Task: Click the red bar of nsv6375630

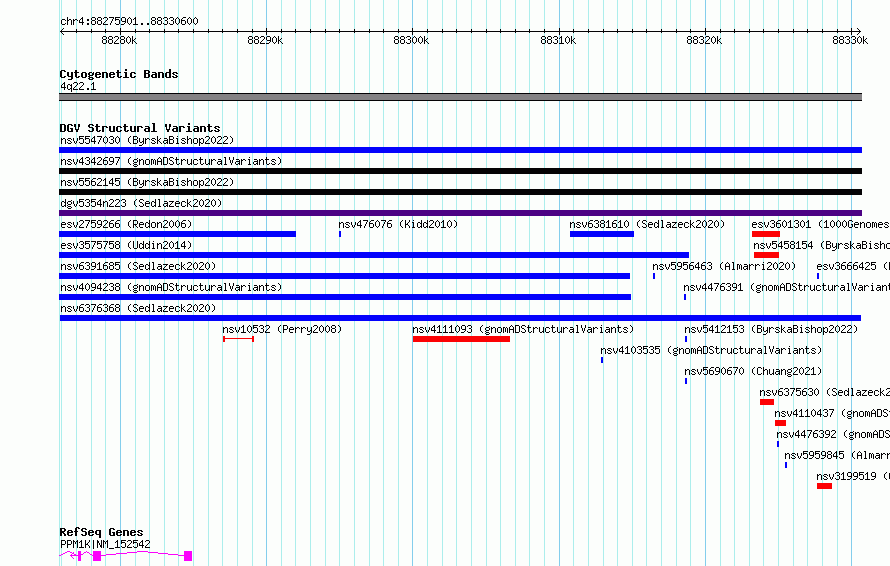Action: pos(767,402)
